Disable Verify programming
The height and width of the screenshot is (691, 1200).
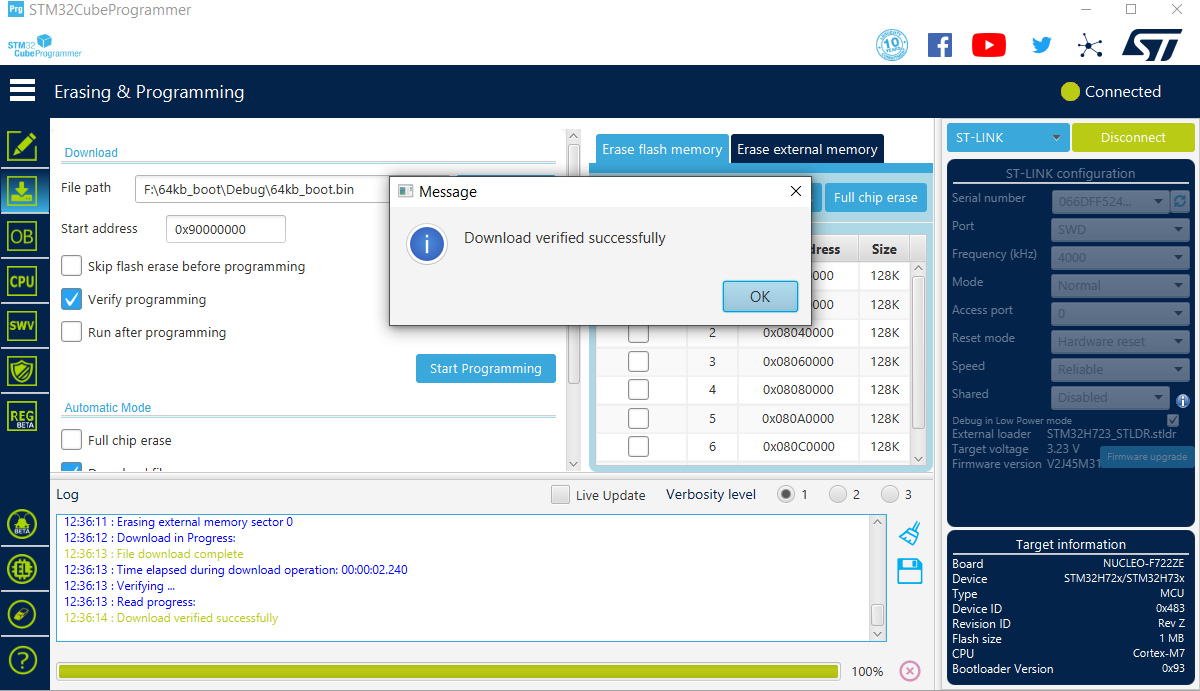coord(69,299)
